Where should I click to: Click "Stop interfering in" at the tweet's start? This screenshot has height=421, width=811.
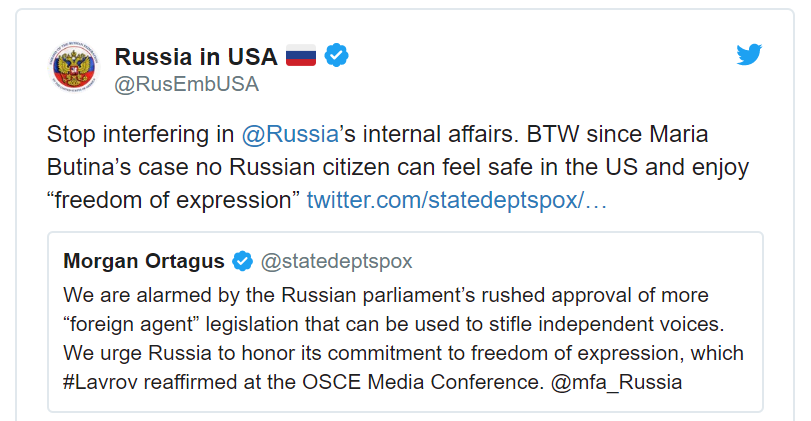[140, 134]
